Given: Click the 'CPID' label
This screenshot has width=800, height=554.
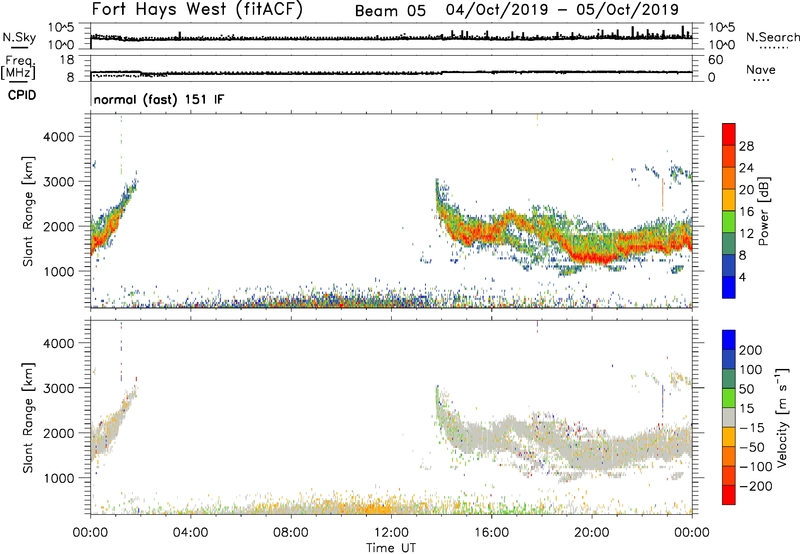Looking at the screenshot, I should click(x=22, y=95).
